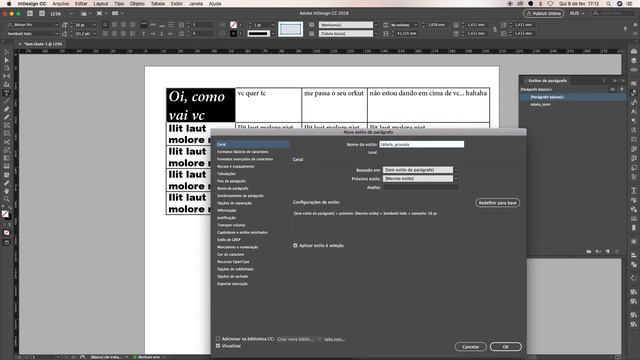Viewport: 640px width, 360px height.
Task: Select the Selection tool in toolbox
Action: tap(6, 53)
